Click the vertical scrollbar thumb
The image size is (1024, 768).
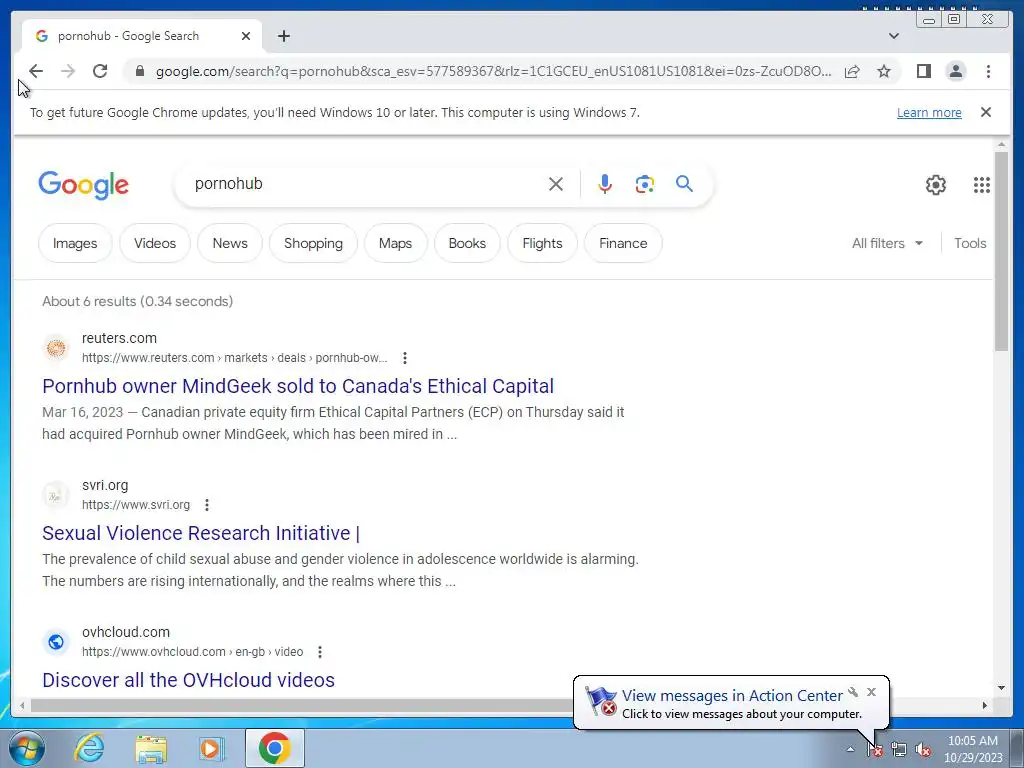(1002, 251)
